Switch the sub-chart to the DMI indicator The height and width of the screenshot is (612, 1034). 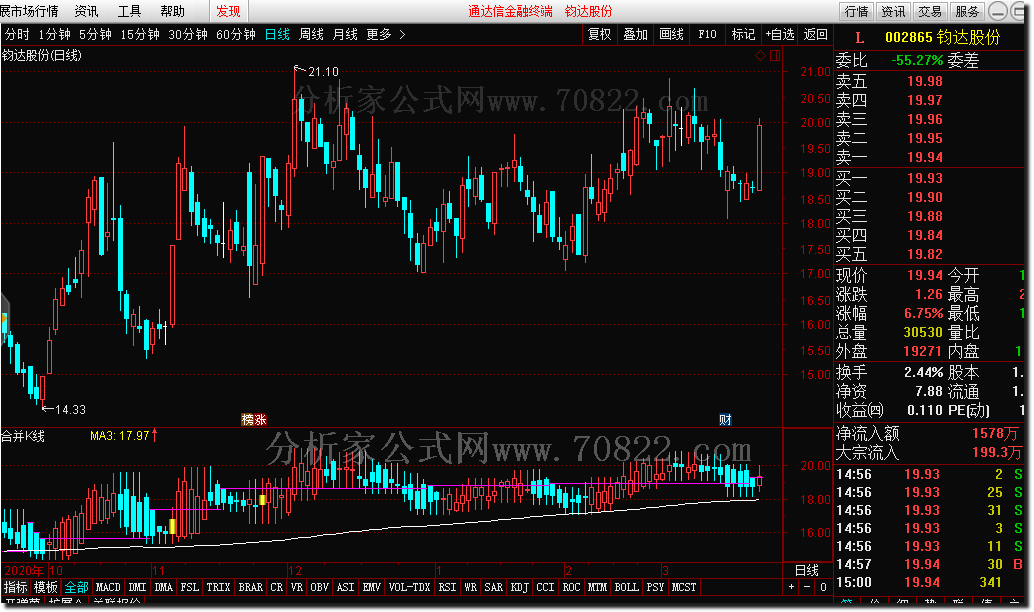(137, 587)
